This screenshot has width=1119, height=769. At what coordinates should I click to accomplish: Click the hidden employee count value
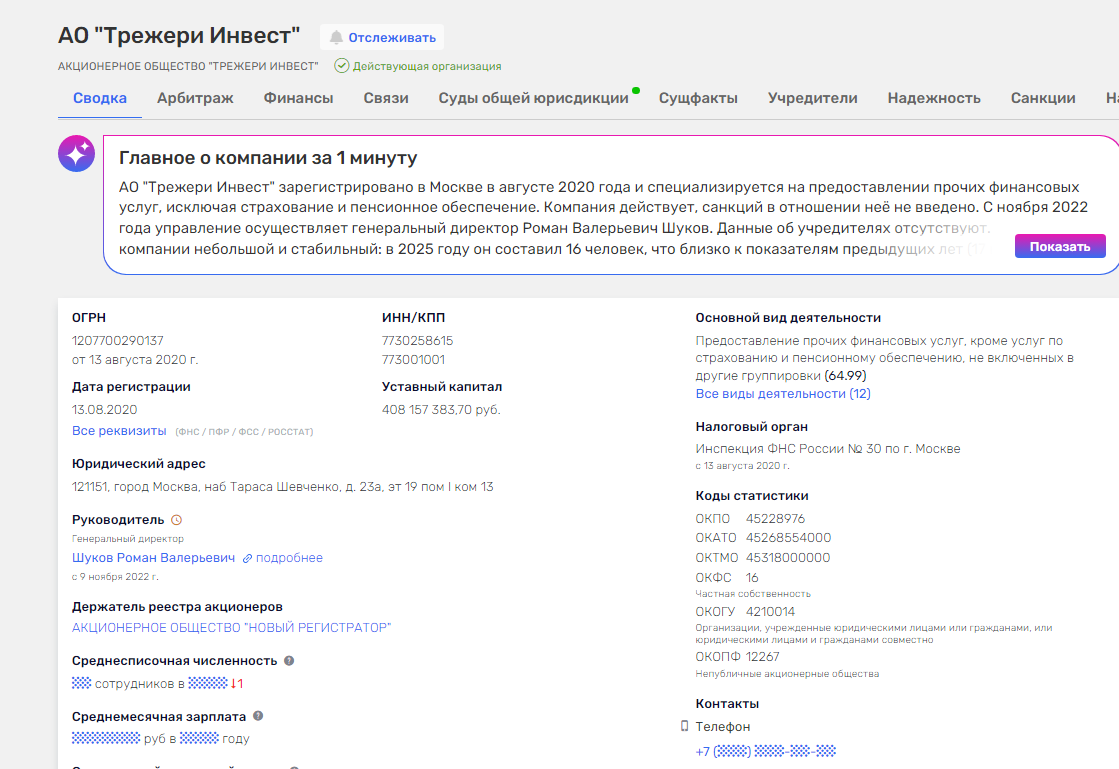81,683
